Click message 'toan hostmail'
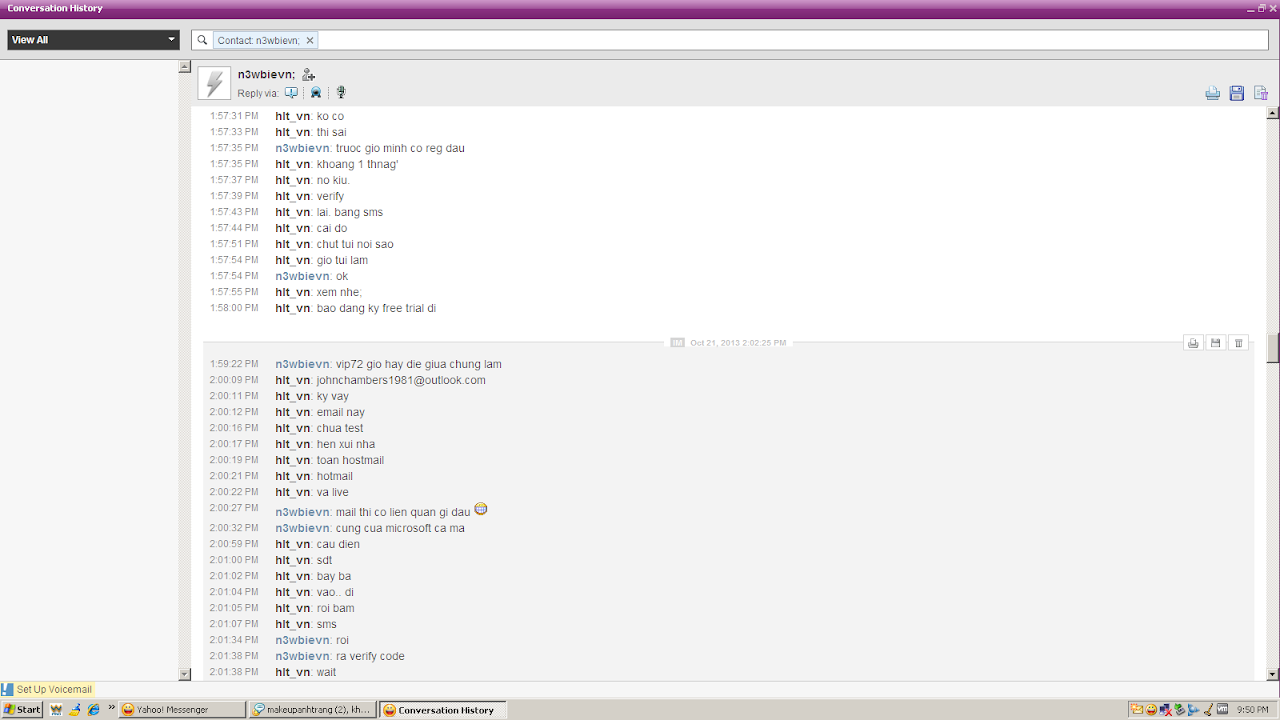The width and height of the screenshot is (1280, 720). (350, 460)
